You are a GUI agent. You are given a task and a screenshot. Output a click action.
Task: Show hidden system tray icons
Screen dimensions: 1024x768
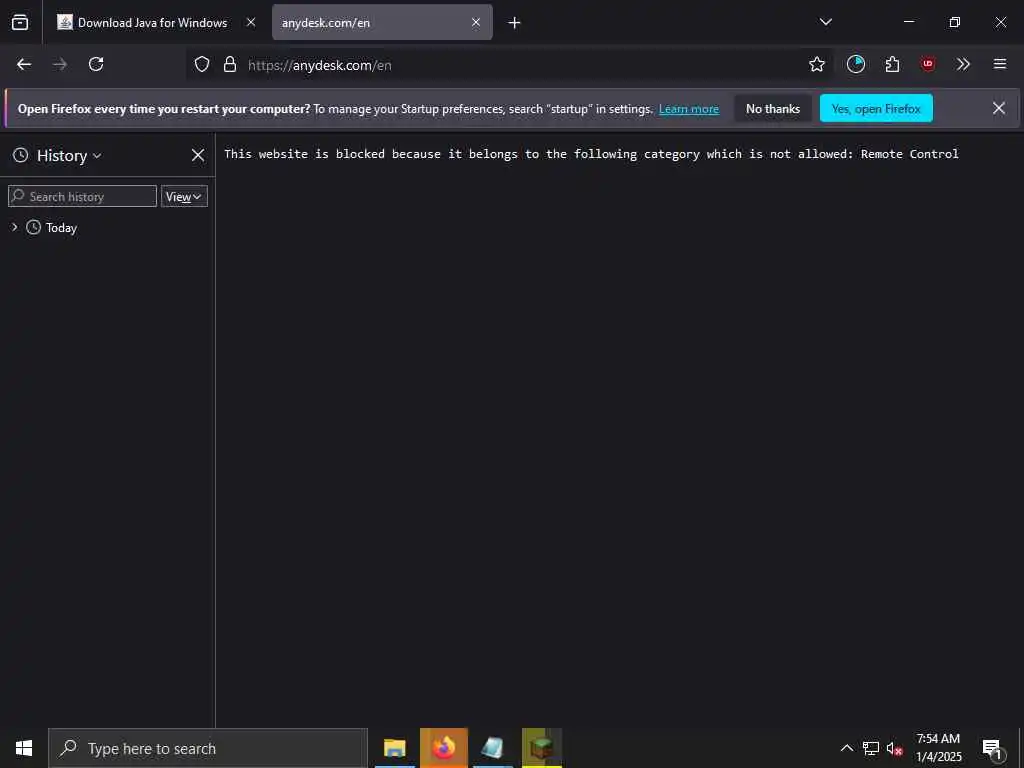tap(846, 748)
